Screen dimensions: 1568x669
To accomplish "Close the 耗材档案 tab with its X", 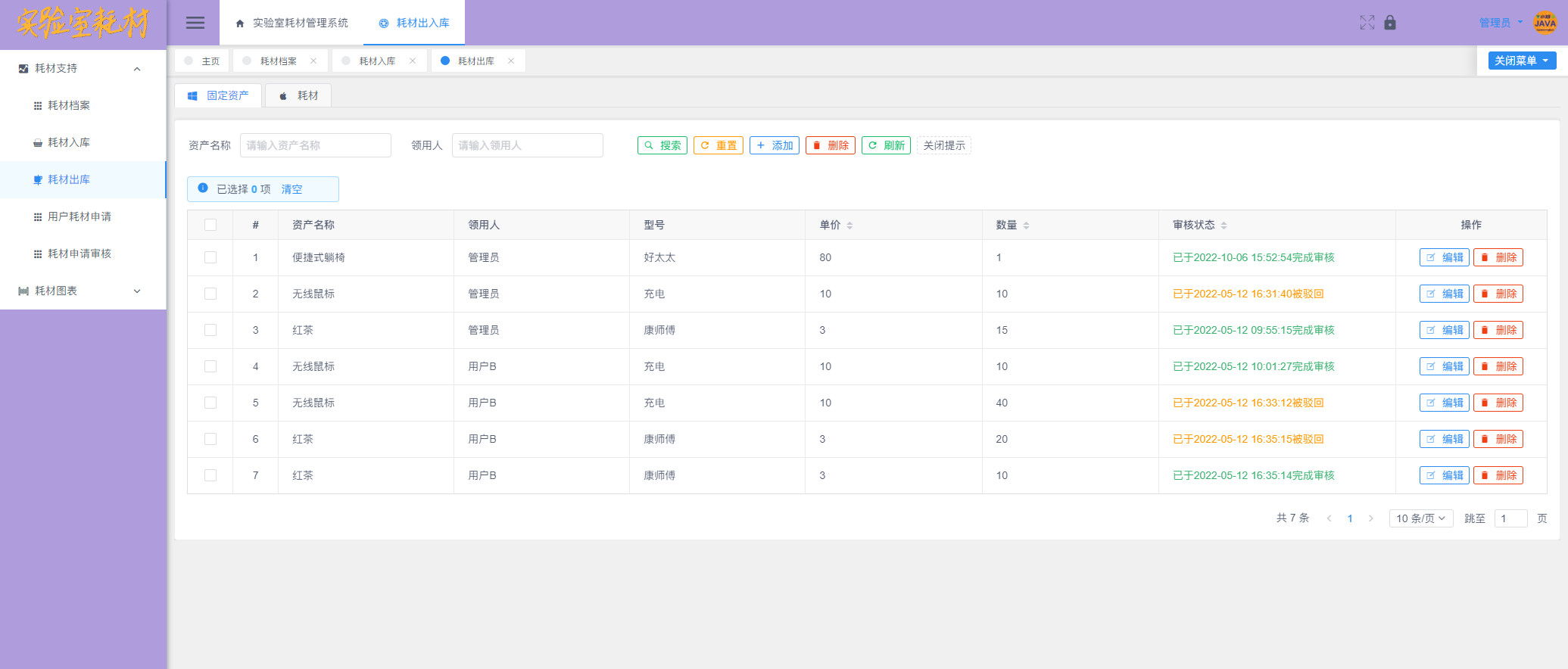I will pyautogui.click(x=313, y=61).
